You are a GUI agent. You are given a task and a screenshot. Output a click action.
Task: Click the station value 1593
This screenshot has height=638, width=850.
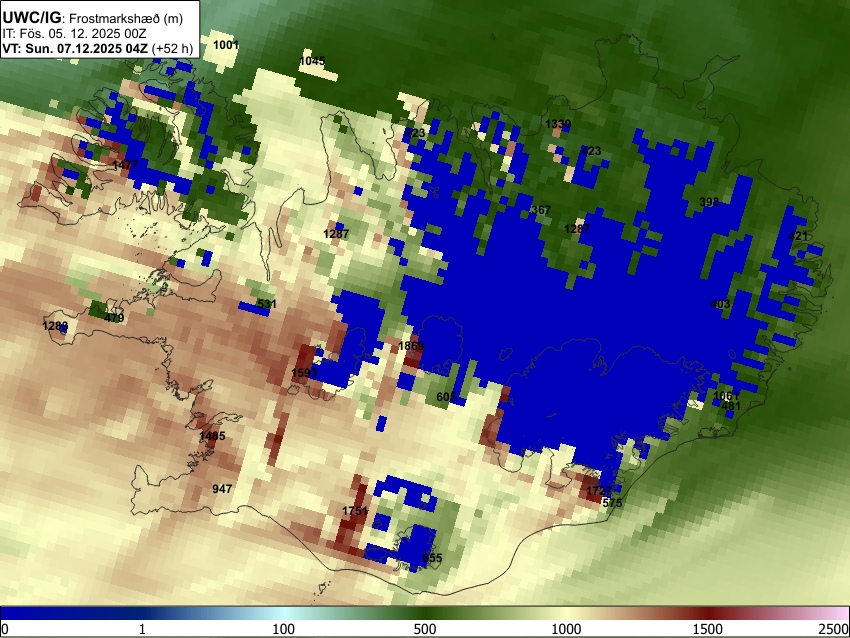[304, 373]
